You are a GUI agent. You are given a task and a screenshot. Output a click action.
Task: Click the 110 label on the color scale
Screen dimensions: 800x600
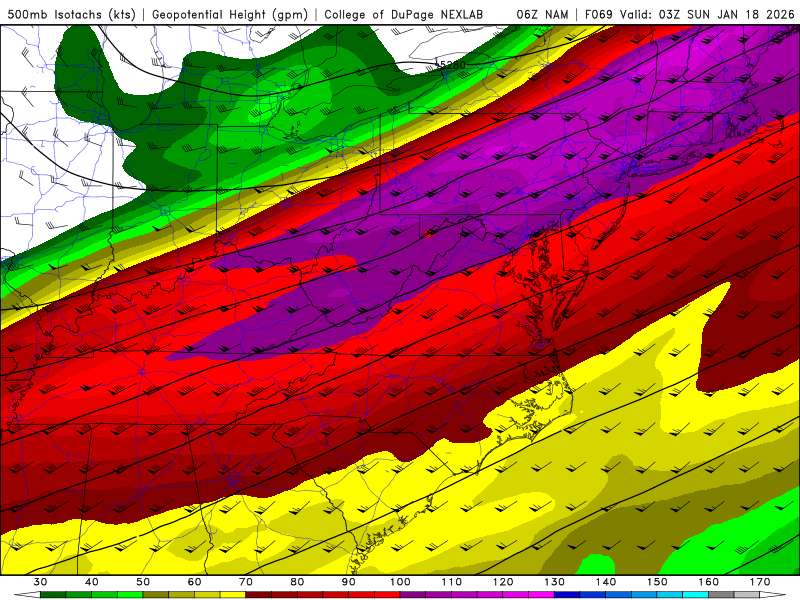click(452, 582)
